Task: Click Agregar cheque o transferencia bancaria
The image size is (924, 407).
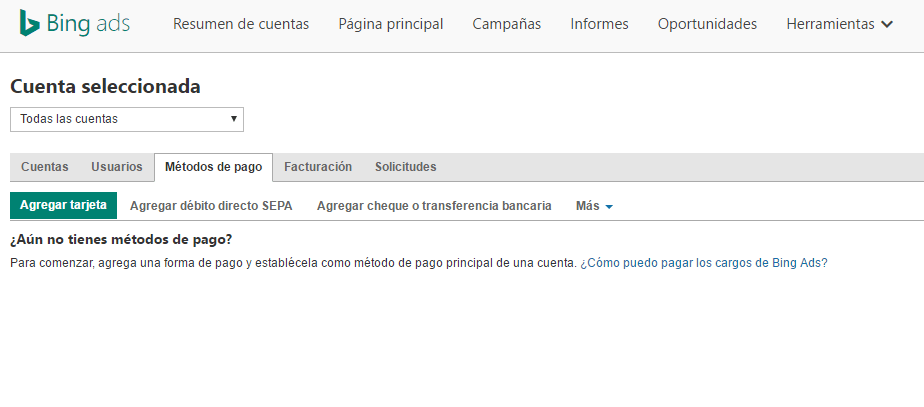Action: coord(434,206)
